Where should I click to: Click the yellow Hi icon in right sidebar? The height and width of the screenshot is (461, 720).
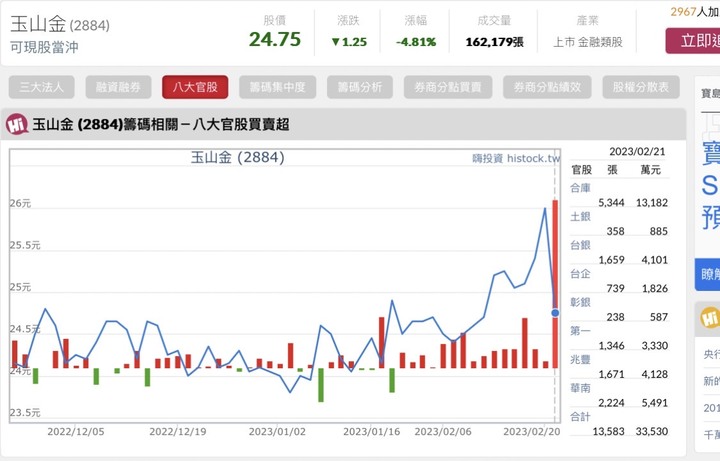point(710,318)
